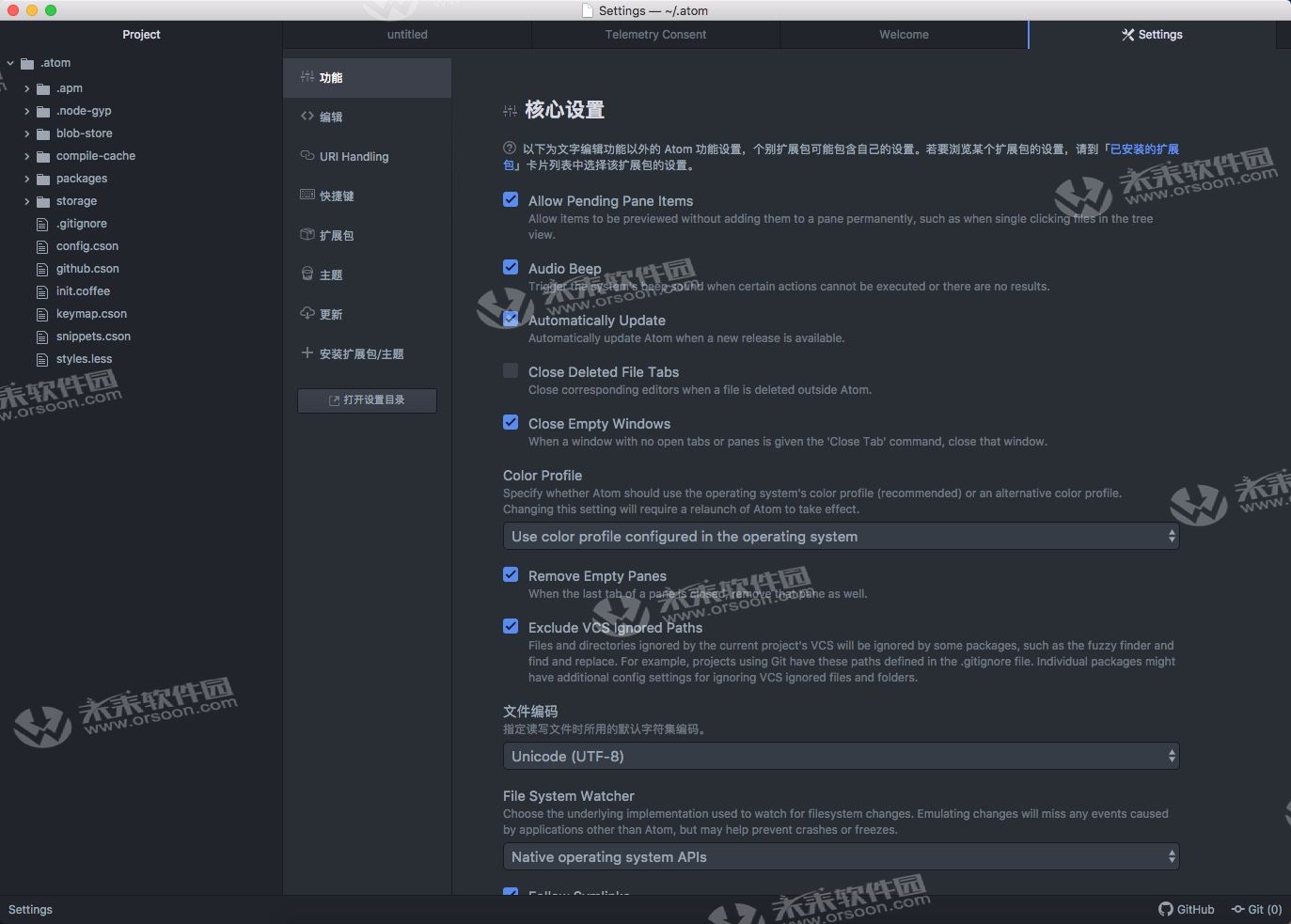View the 扩展包 packages section
The height and width of the screenshot is (924, 1291).
pyautogui.click(x=336, y=235)
